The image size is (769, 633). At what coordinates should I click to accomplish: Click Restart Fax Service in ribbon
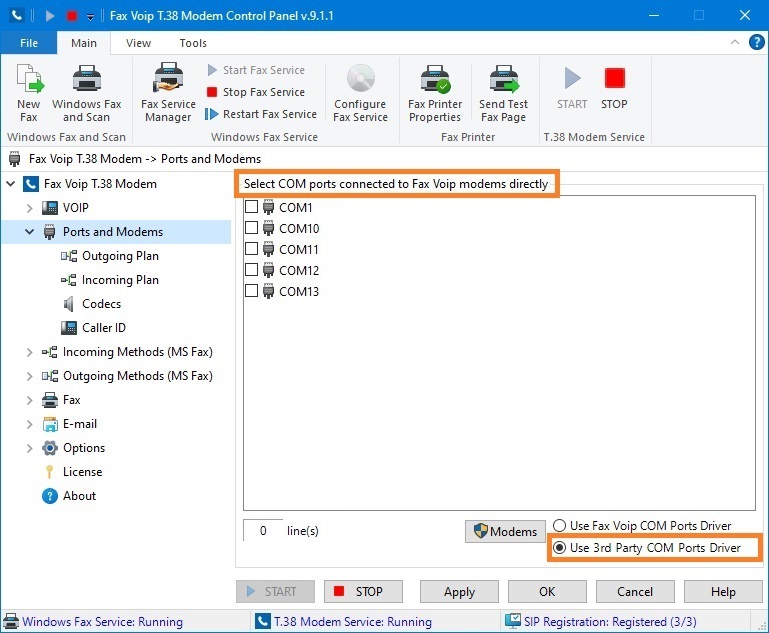pos(261,114)
